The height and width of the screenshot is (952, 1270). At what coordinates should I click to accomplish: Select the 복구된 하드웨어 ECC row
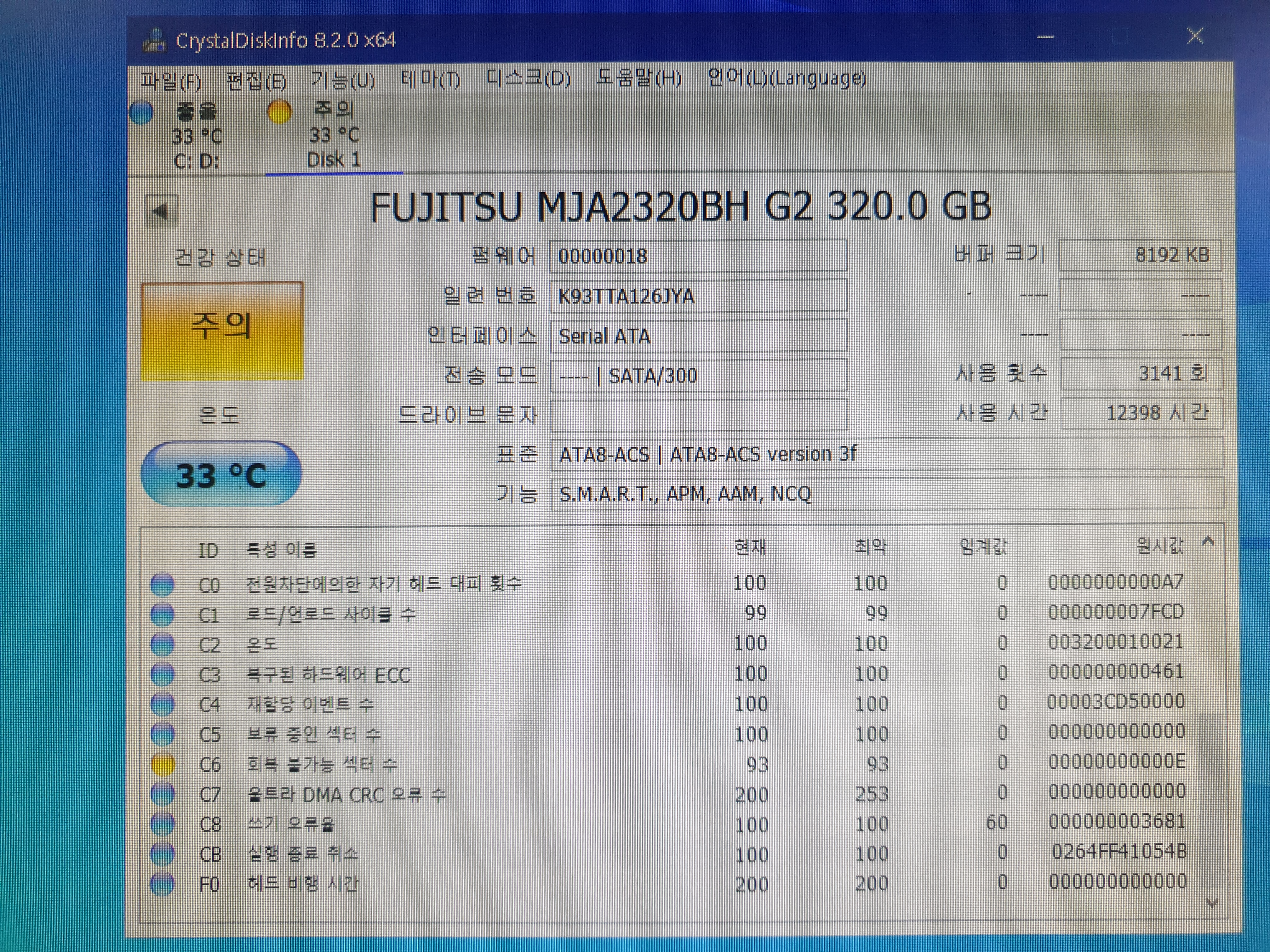click(669, 674)
